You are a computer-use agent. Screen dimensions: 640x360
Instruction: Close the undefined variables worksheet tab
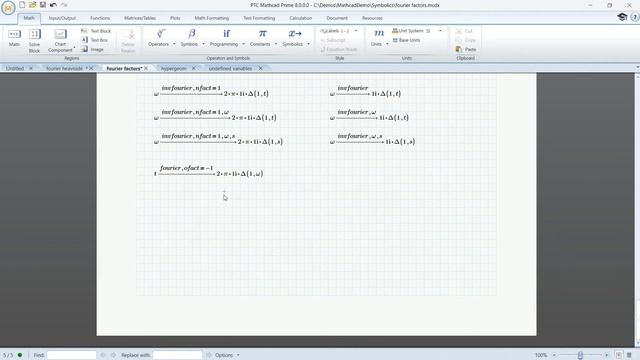coord(260,68)
